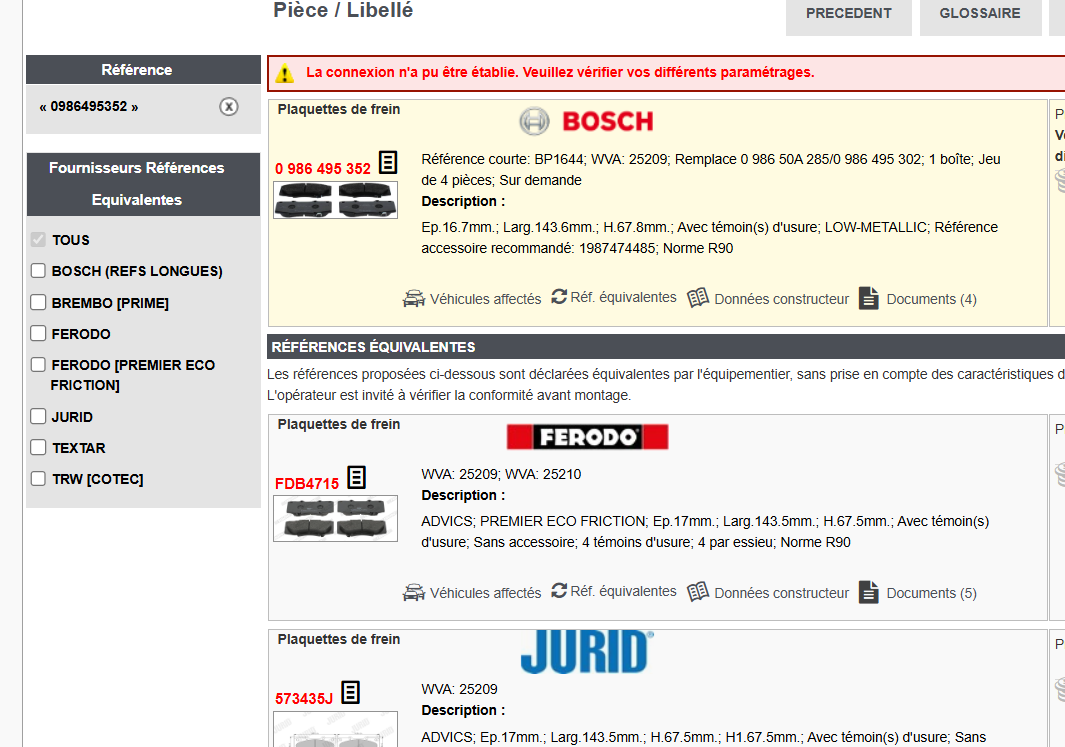Click "WVA: 25209; WVA: 25210" text in Ferodo card
The height and width of the screenshot is (747, 1065).
coord(501,474)
